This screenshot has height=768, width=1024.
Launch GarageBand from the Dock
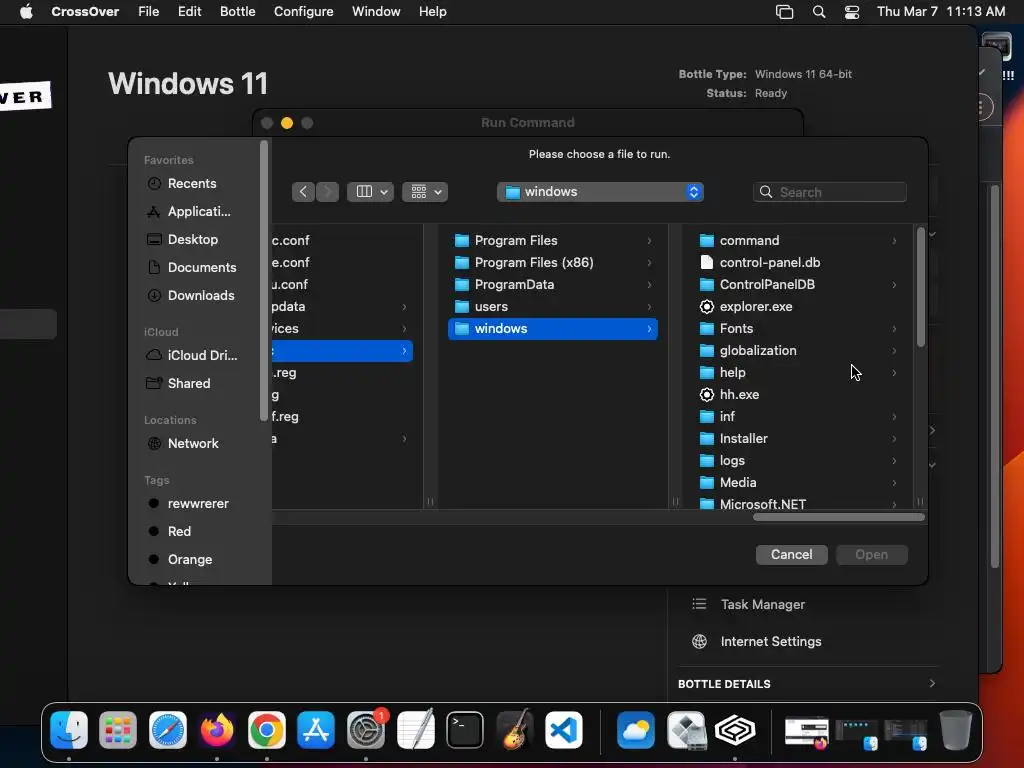pos(515,730)
